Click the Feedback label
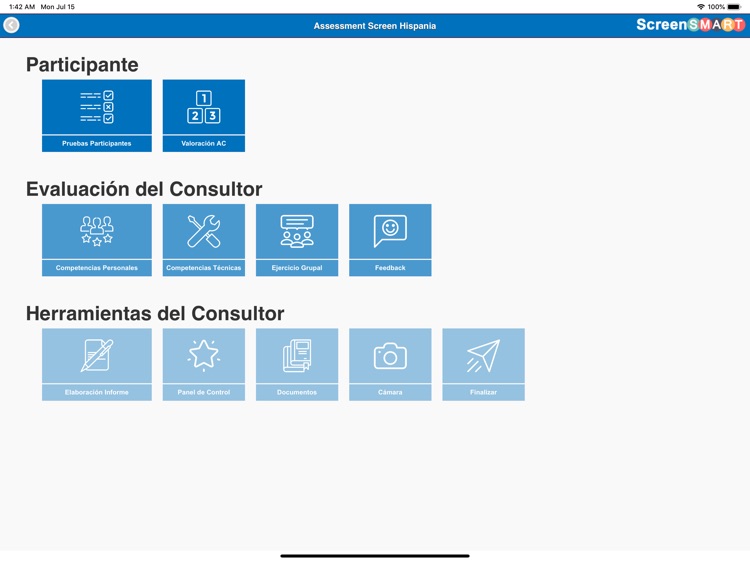The image size is (750, 562). pos(390,268)
